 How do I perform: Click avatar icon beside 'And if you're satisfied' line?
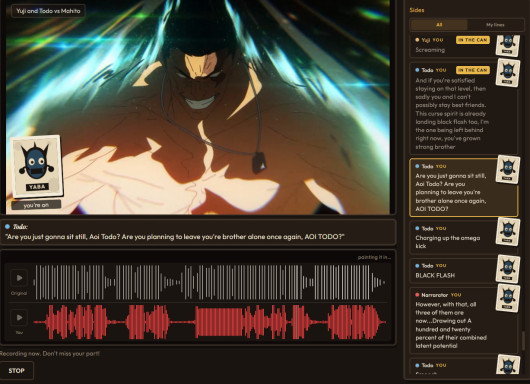click(508, 73)
